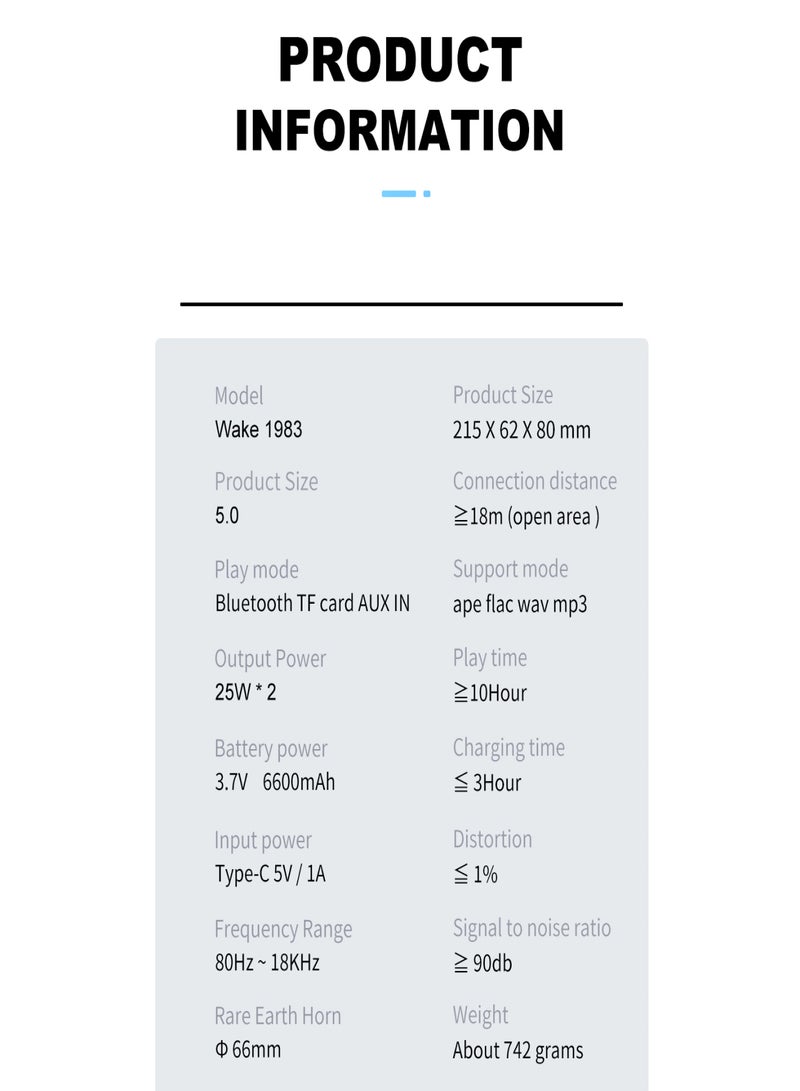Click the PRODUCT INFORMATION heading
The image size is (800, 1091).
click(400, 93)
